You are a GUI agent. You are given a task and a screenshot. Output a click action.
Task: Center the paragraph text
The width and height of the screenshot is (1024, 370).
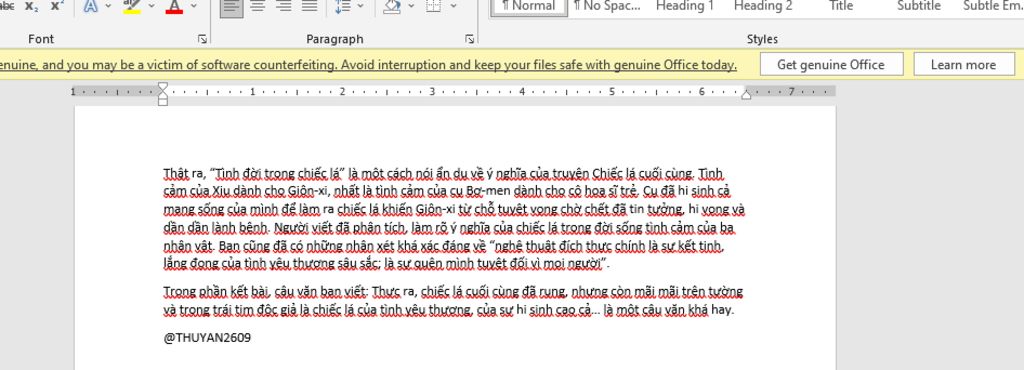(258, 7)
